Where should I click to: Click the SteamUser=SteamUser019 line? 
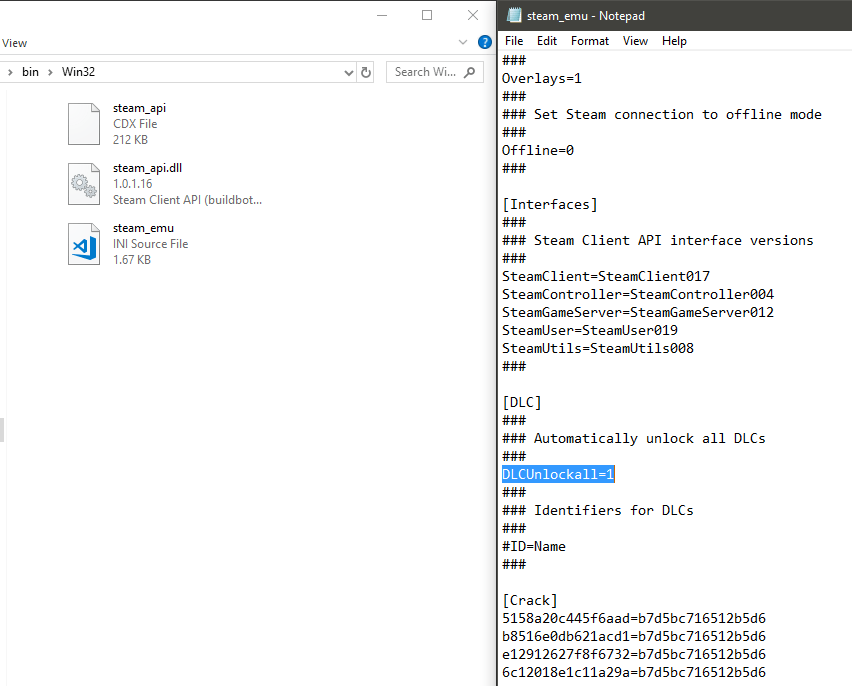(x=590, y=330)
